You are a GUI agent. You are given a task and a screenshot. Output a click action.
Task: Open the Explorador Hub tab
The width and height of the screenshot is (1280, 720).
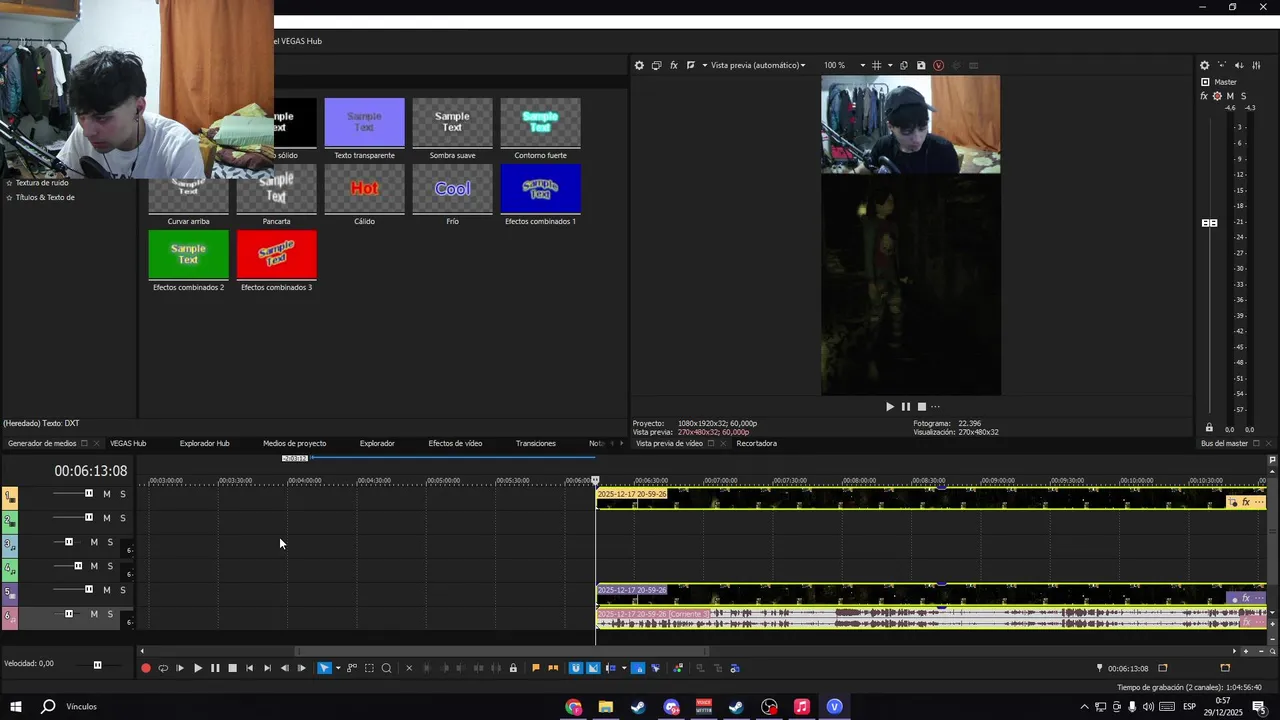[204, 443]
